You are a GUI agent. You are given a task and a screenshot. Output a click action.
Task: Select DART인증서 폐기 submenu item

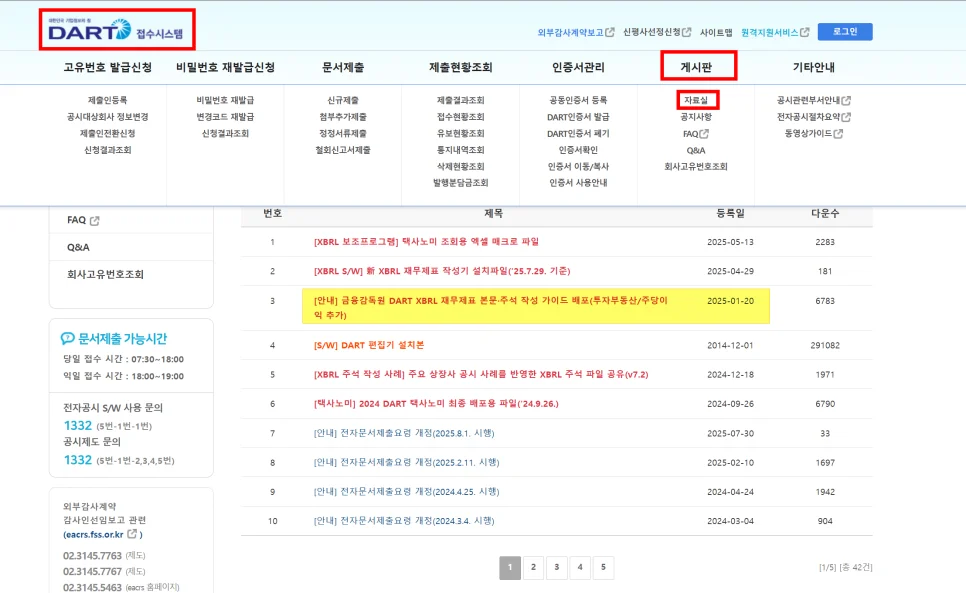pyautogui.click(x=578, y=133)
